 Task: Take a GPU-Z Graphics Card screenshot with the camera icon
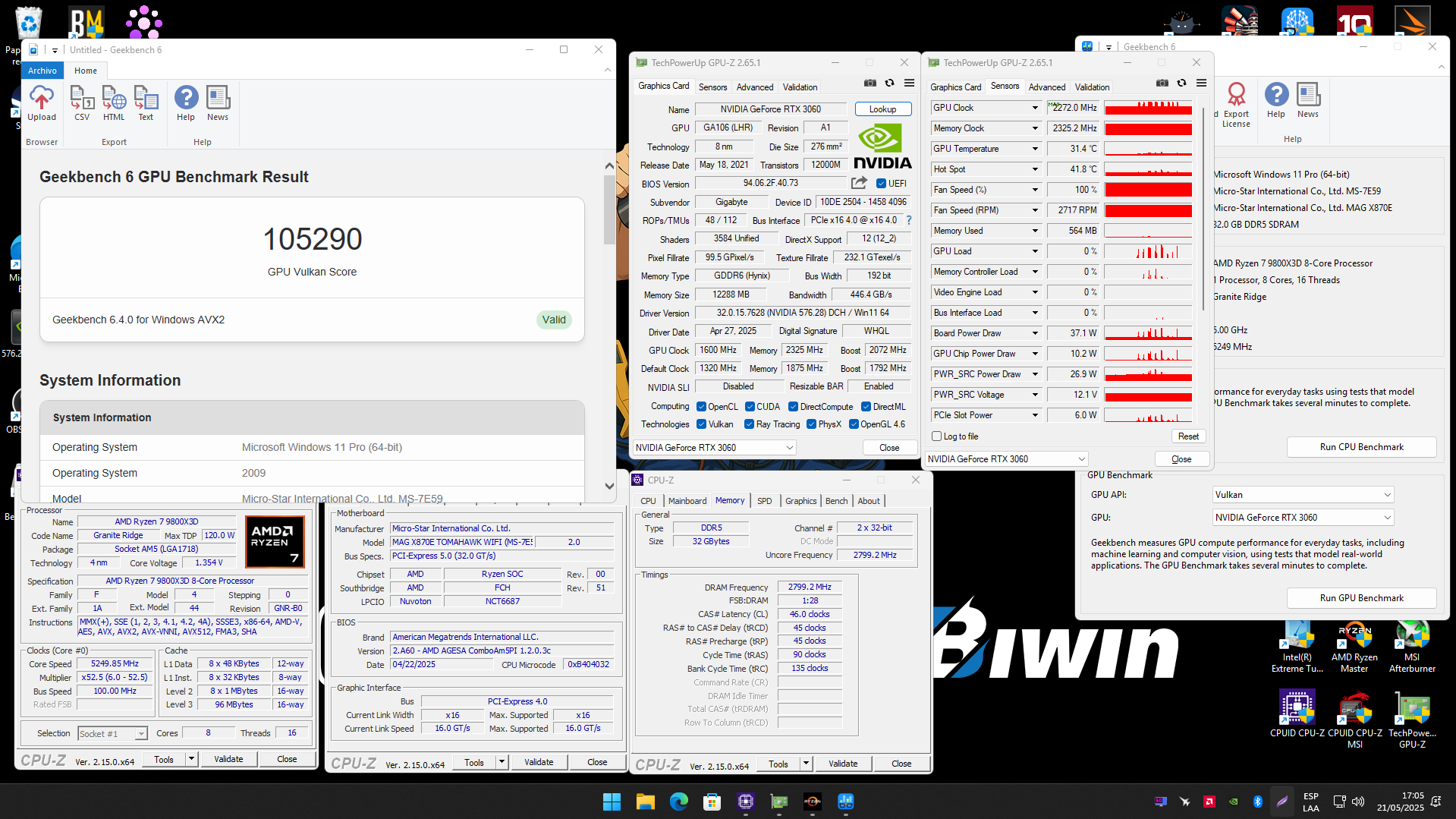[x=870, y=83]
